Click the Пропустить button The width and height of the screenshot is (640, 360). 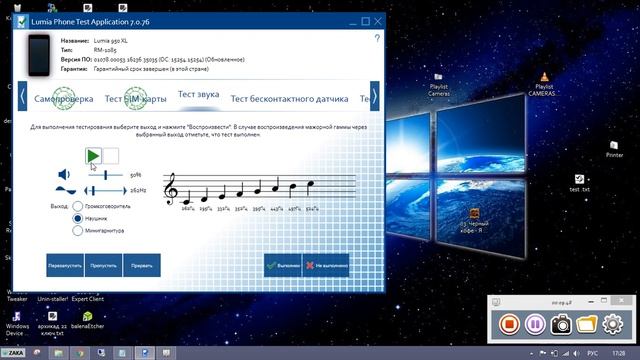[x=103, y=265]
